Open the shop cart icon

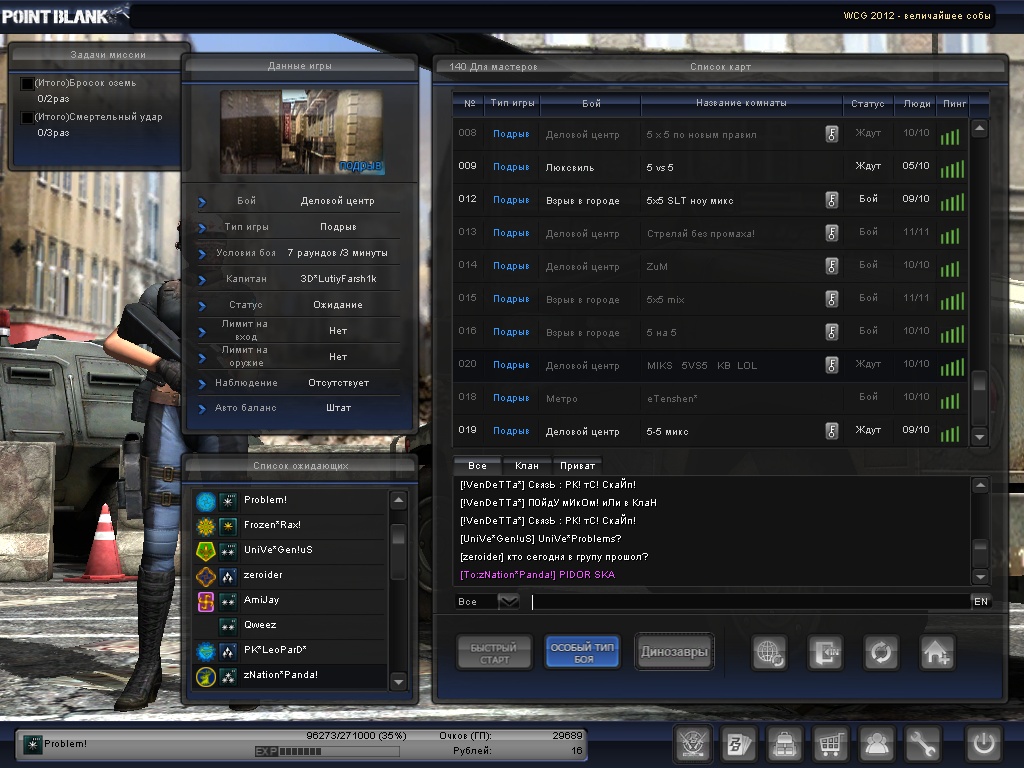pyautogui.click(x=829, y=744)
